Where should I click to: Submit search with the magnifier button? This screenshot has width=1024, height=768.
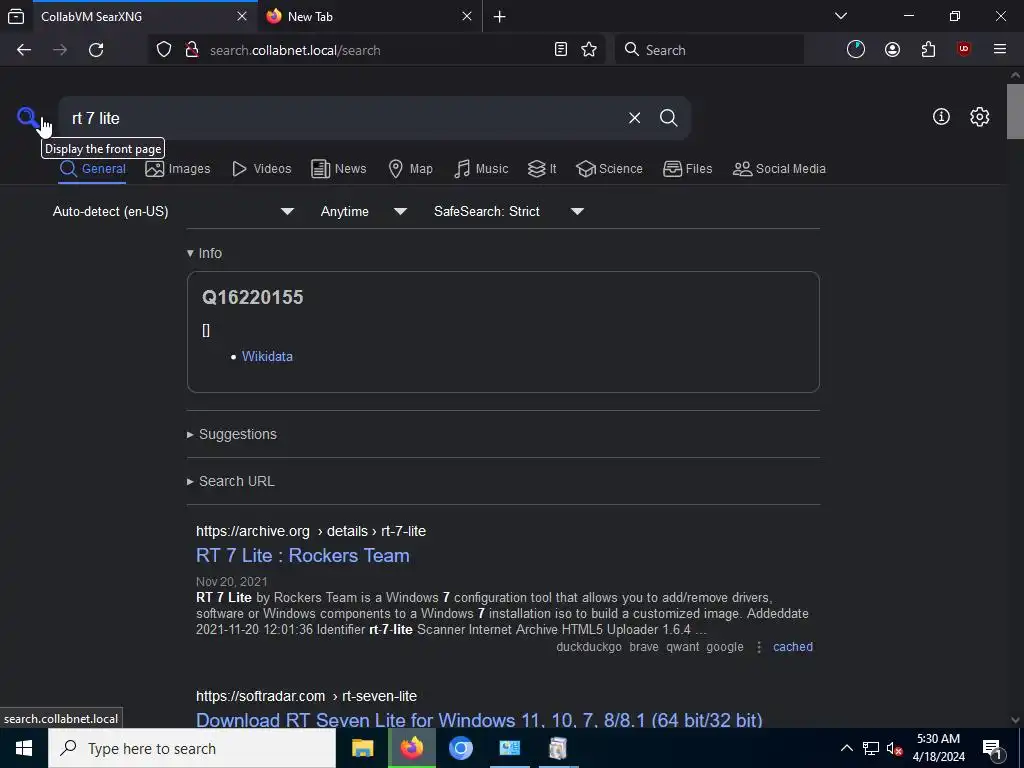(668, 118)
